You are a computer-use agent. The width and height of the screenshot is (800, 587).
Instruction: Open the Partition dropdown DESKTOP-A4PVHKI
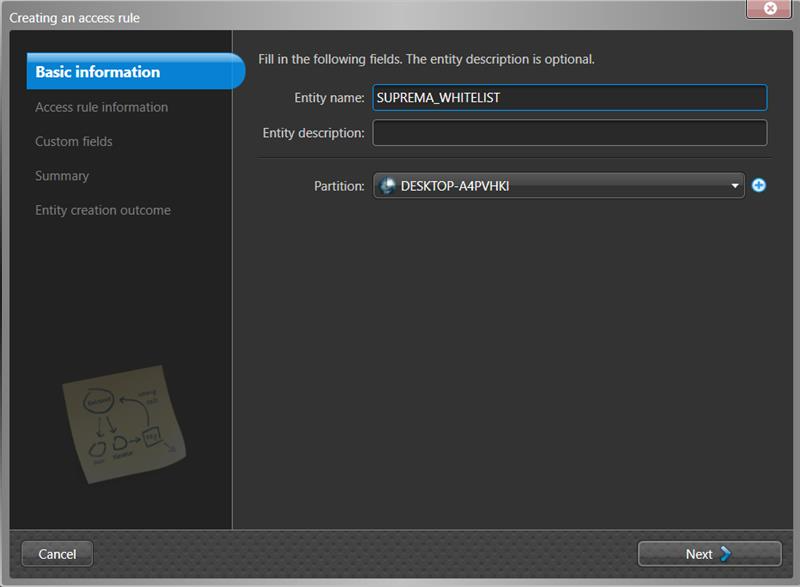coord(559,186)
